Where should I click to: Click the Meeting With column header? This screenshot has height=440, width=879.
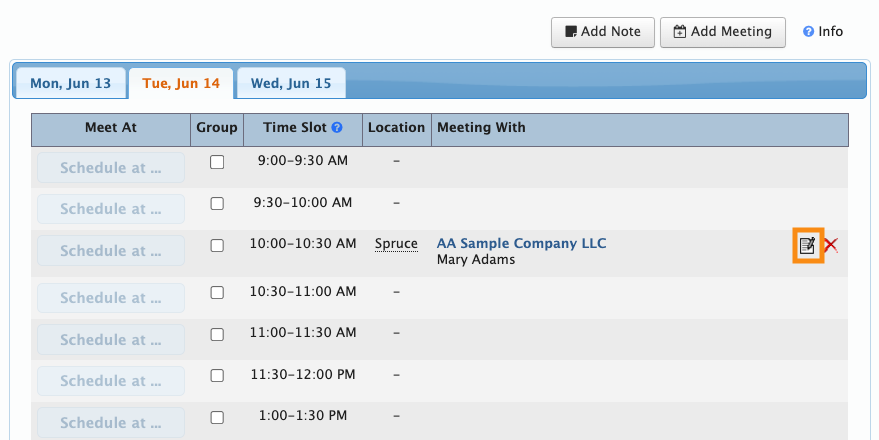point(481,128)
